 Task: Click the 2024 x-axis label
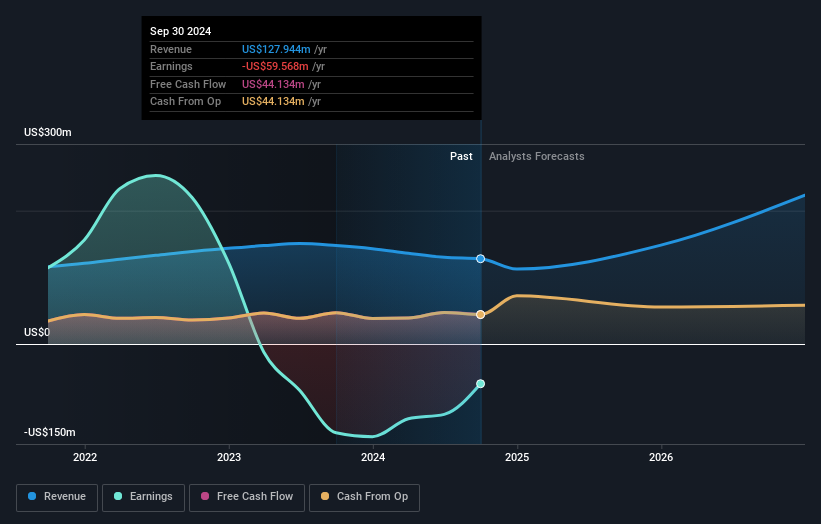point(373,458)
